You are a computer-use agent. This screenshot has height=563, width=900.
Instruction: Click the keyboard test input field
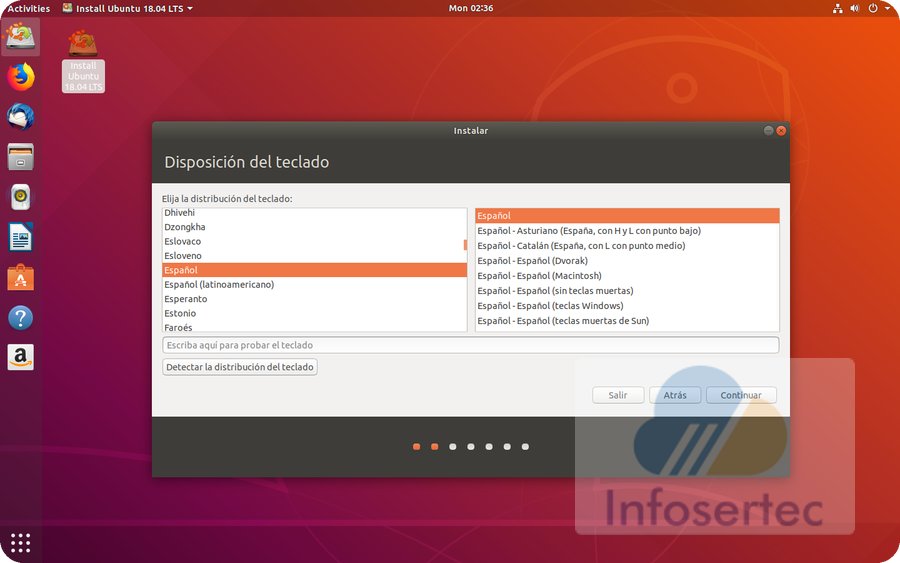pyautogui.click(x=470, y=345)
